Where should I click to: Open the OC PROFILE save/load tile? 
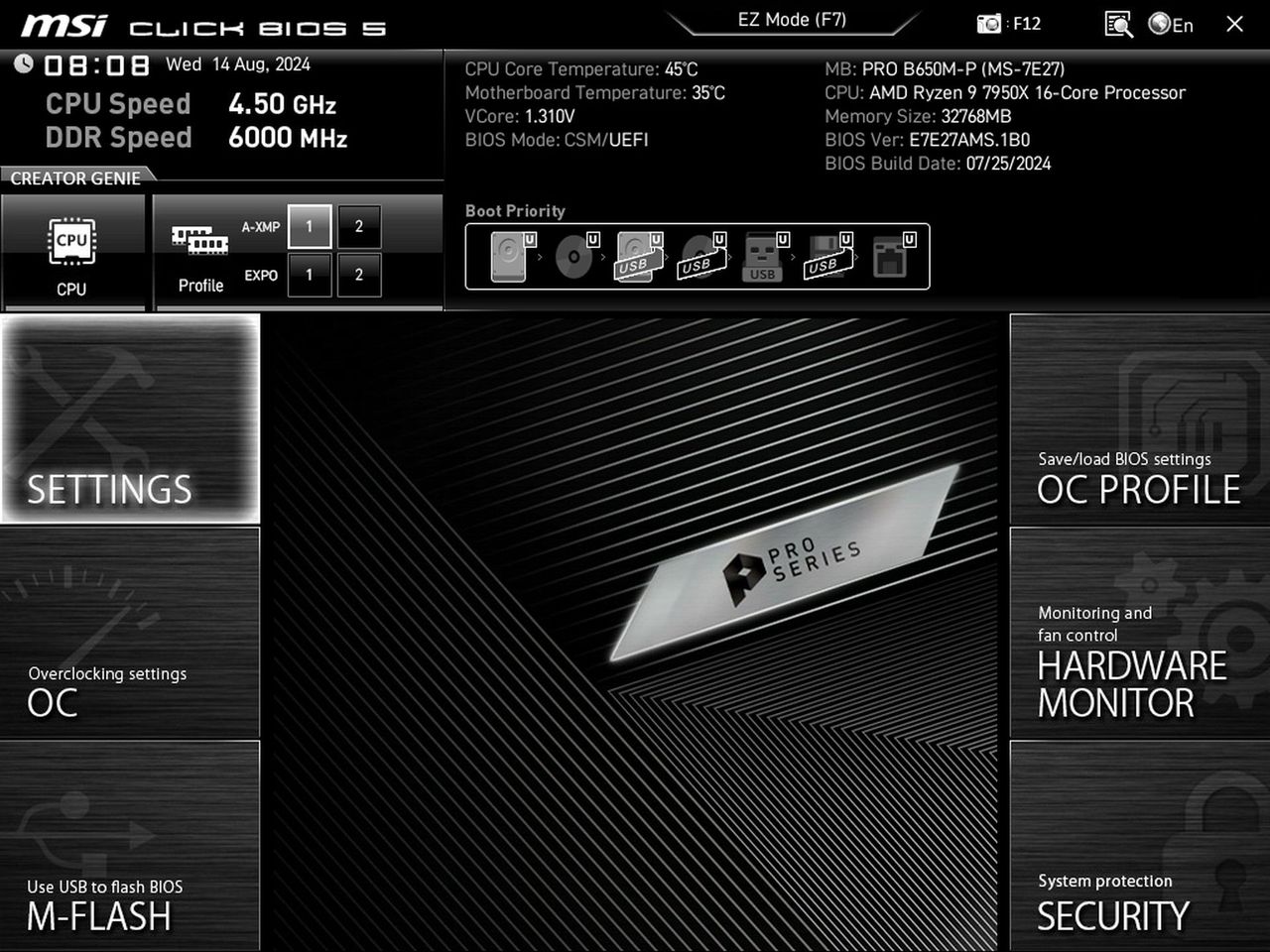(x=1140, y=419)
